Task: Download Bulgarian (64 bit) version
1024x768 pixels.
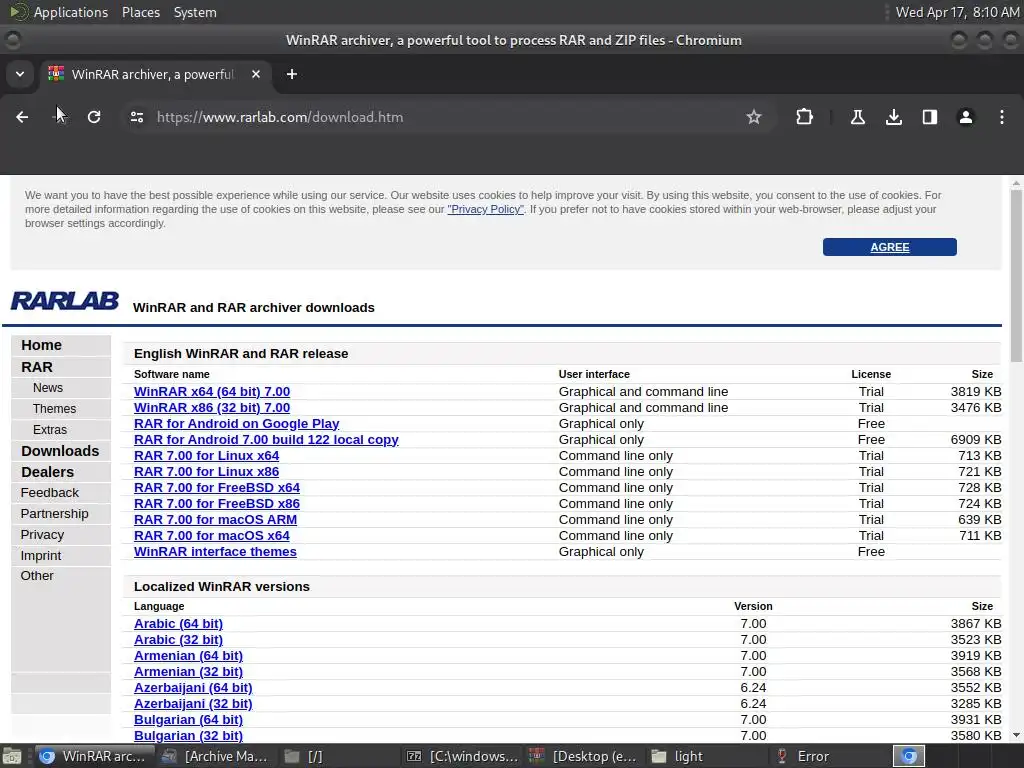Action: pyautogui.click(x=188, y=720)
